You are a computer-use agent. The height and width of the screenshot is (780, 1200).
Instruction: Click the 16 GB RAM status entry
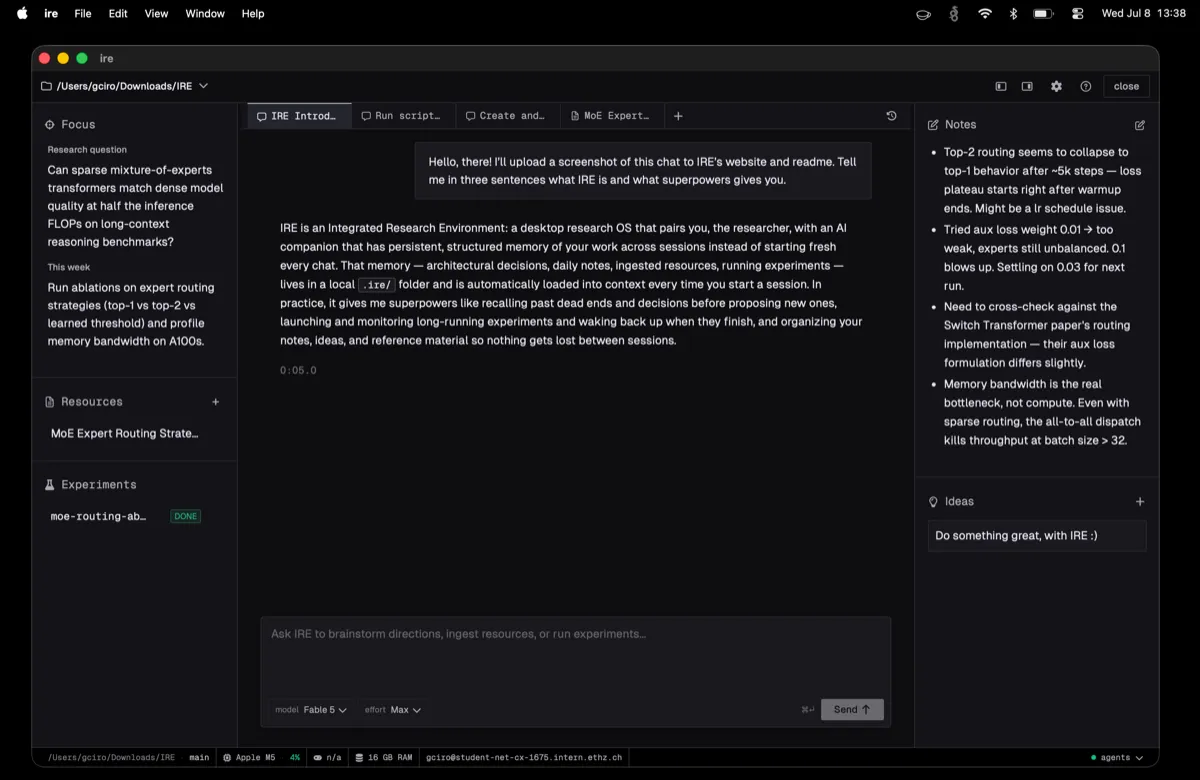click(384, 758)
